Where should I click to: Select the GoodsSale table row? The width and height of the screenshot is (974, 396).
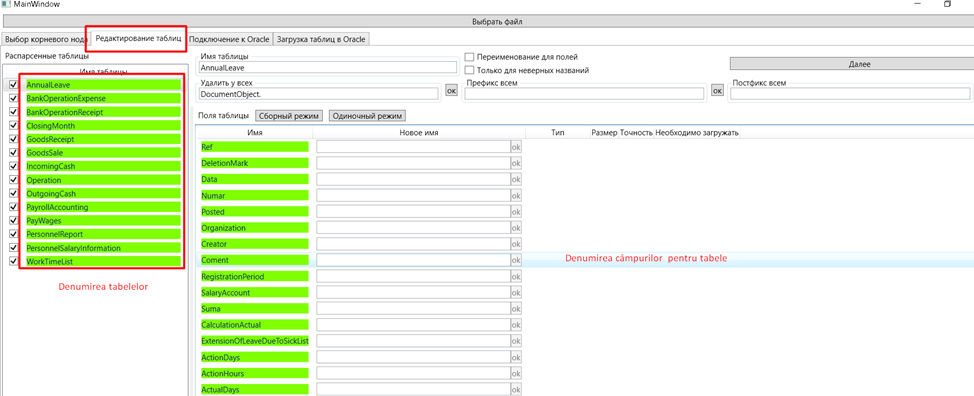pyautogui.click(x=103, y=153)
